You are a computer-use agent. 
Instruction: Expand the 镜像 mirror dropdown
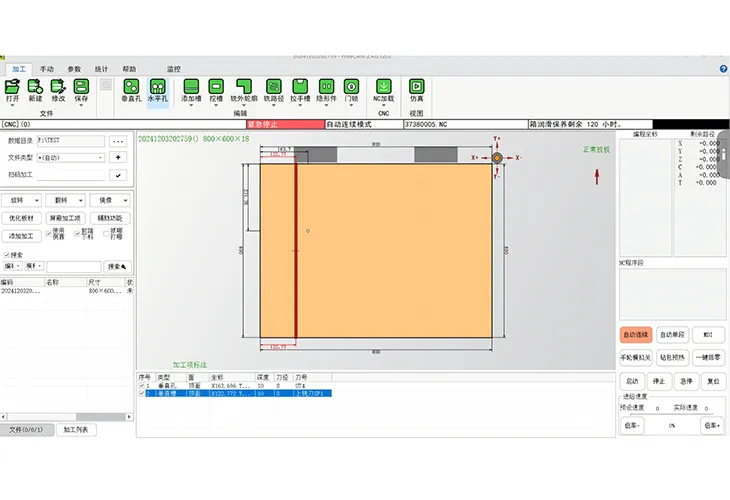click(110, 200)
